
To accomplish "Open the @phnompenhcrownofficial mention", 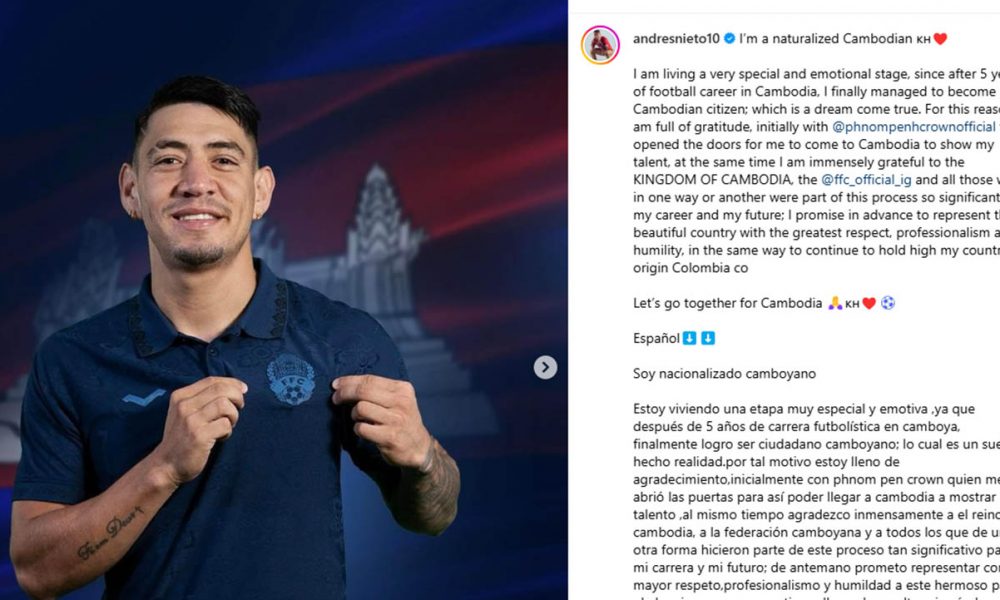I will tap(914, 126).
